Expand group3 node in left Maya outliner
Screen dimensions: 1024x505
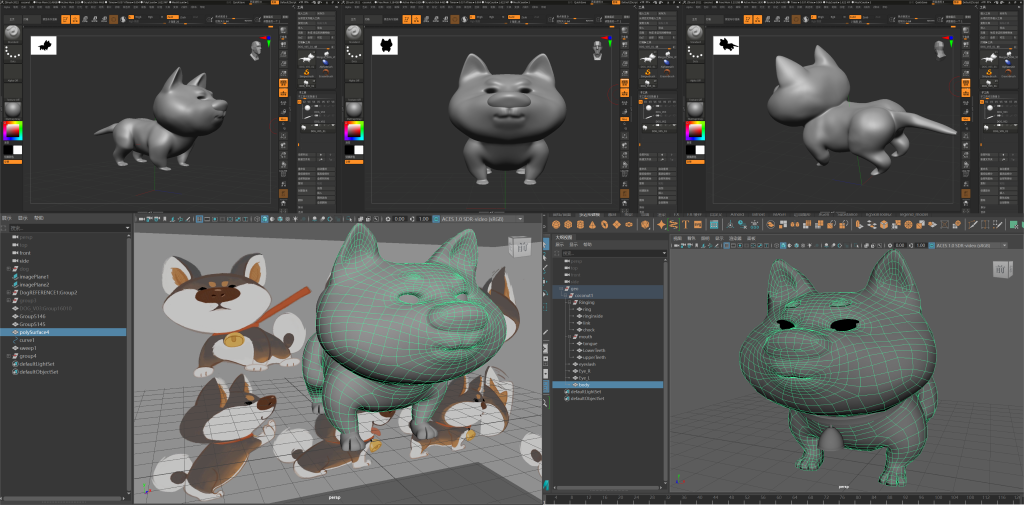(8, 301)
